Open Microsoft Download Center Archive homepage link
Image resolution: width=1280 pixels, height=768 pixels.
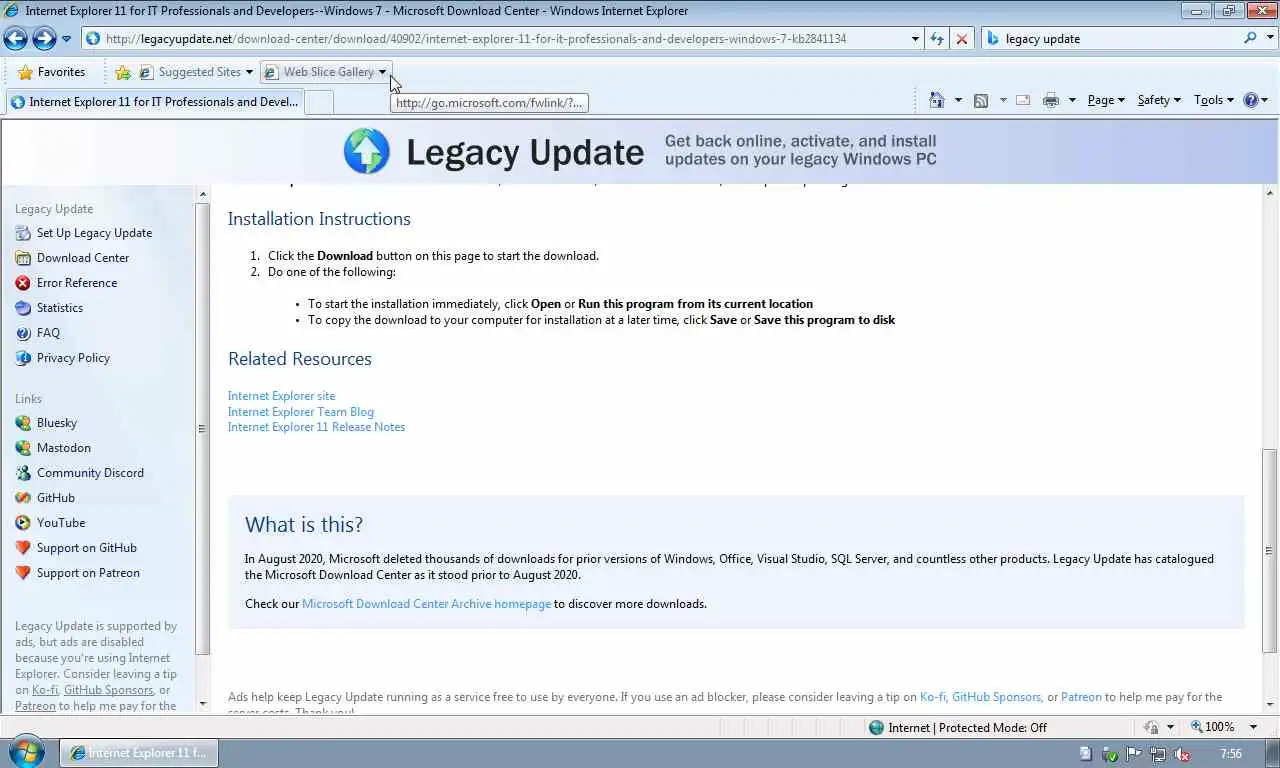pyautogui.click(x=426, y=604)
